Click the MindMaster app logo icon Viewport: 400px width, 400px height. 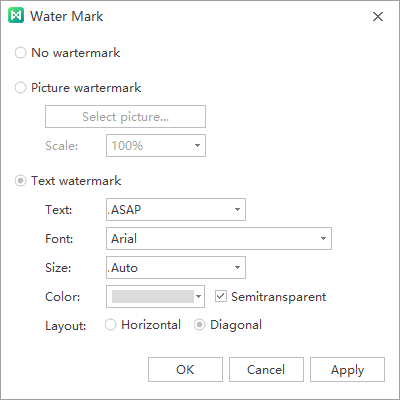[x=16, y=15]
